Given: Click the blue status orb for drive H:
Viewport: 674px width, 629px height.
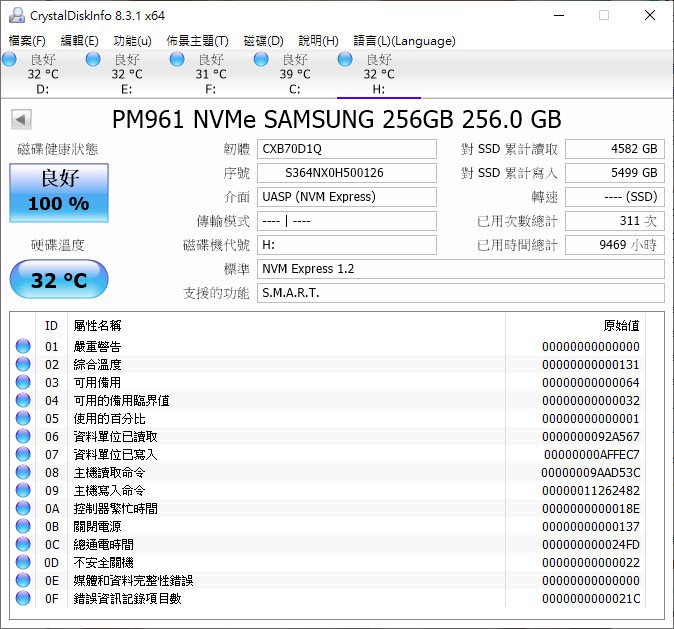Looking at the screenshot, I should 345,59.
